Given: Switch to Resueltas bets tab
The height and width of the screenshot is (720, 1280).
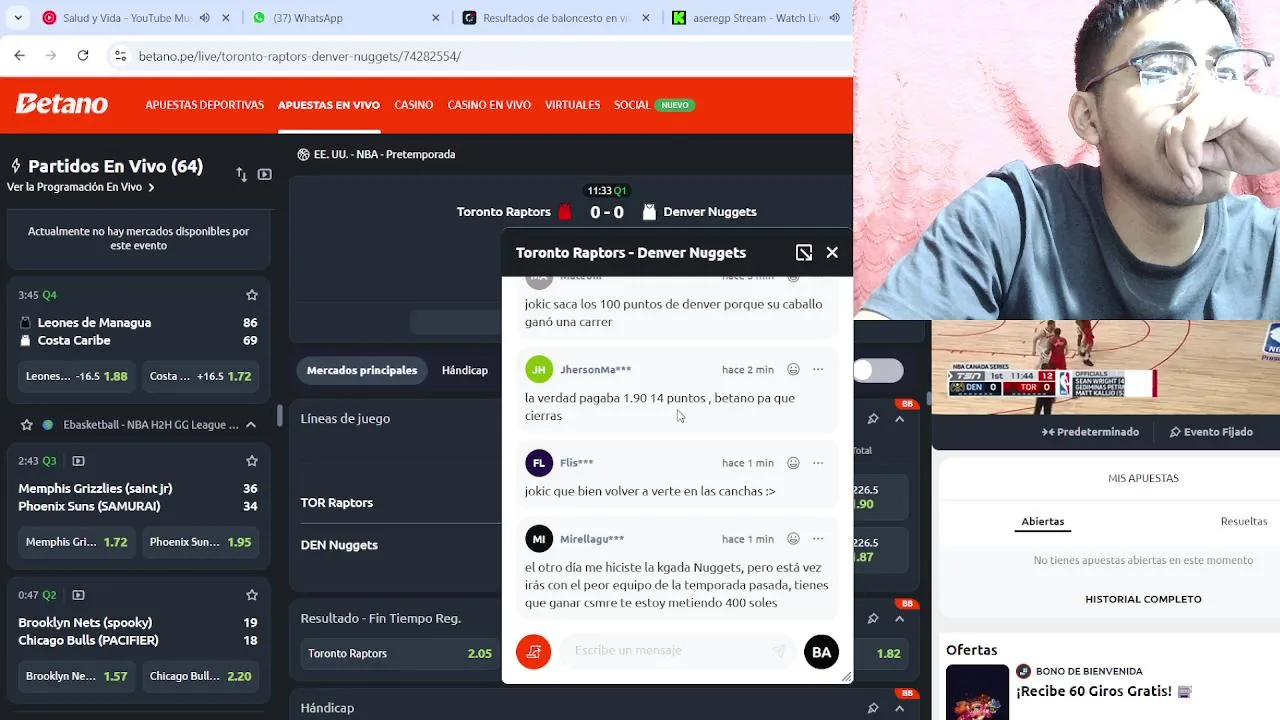Looking at the screenshot, I should 1244,522.
